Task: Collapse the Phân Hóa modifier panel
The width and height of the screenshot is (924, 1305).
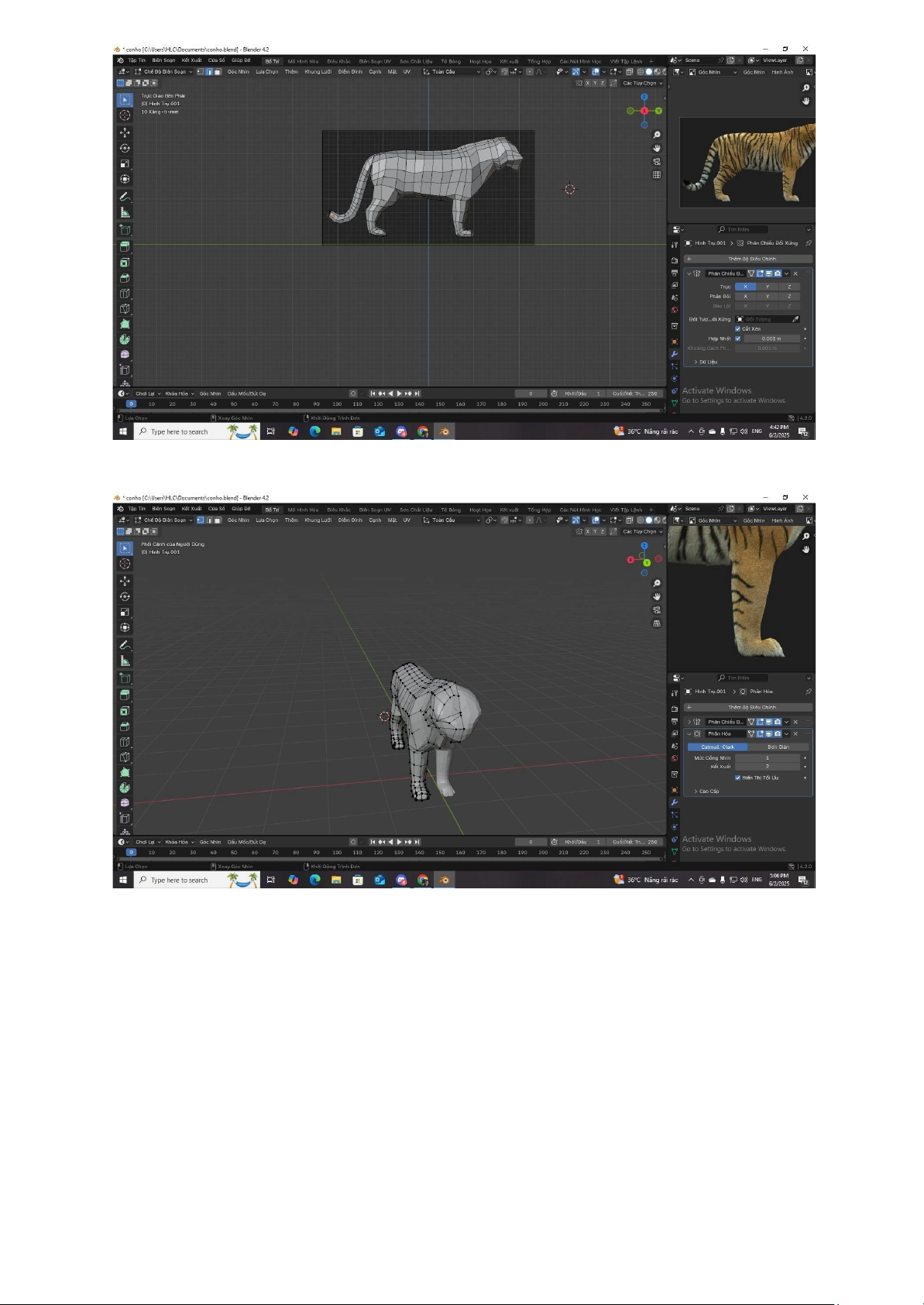Action: coord(689,733)
